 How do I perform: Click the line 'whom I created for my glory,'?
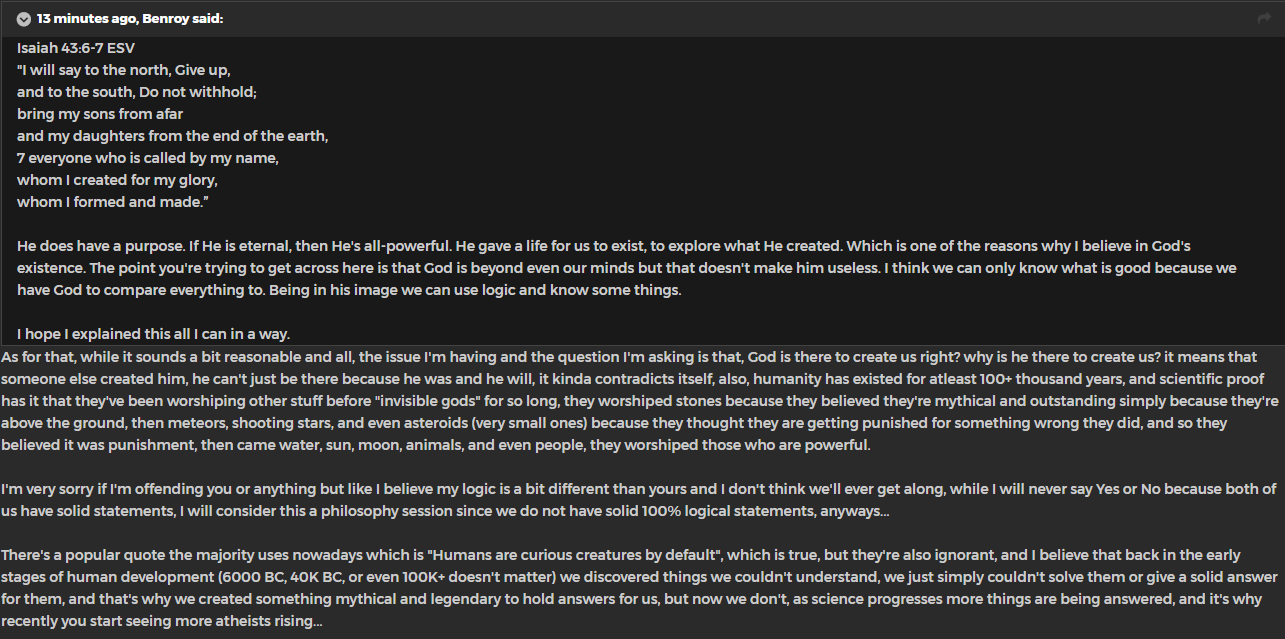pyautogui.click(x=117, y=180)
